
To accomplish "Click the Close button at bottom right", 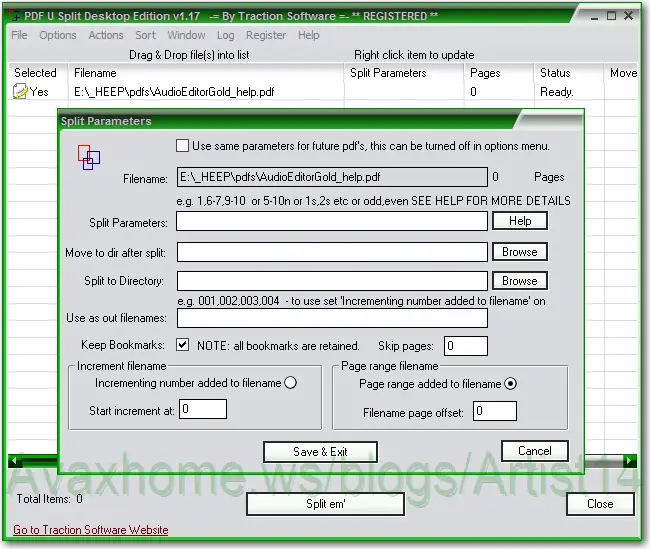I will coord(600,504).
